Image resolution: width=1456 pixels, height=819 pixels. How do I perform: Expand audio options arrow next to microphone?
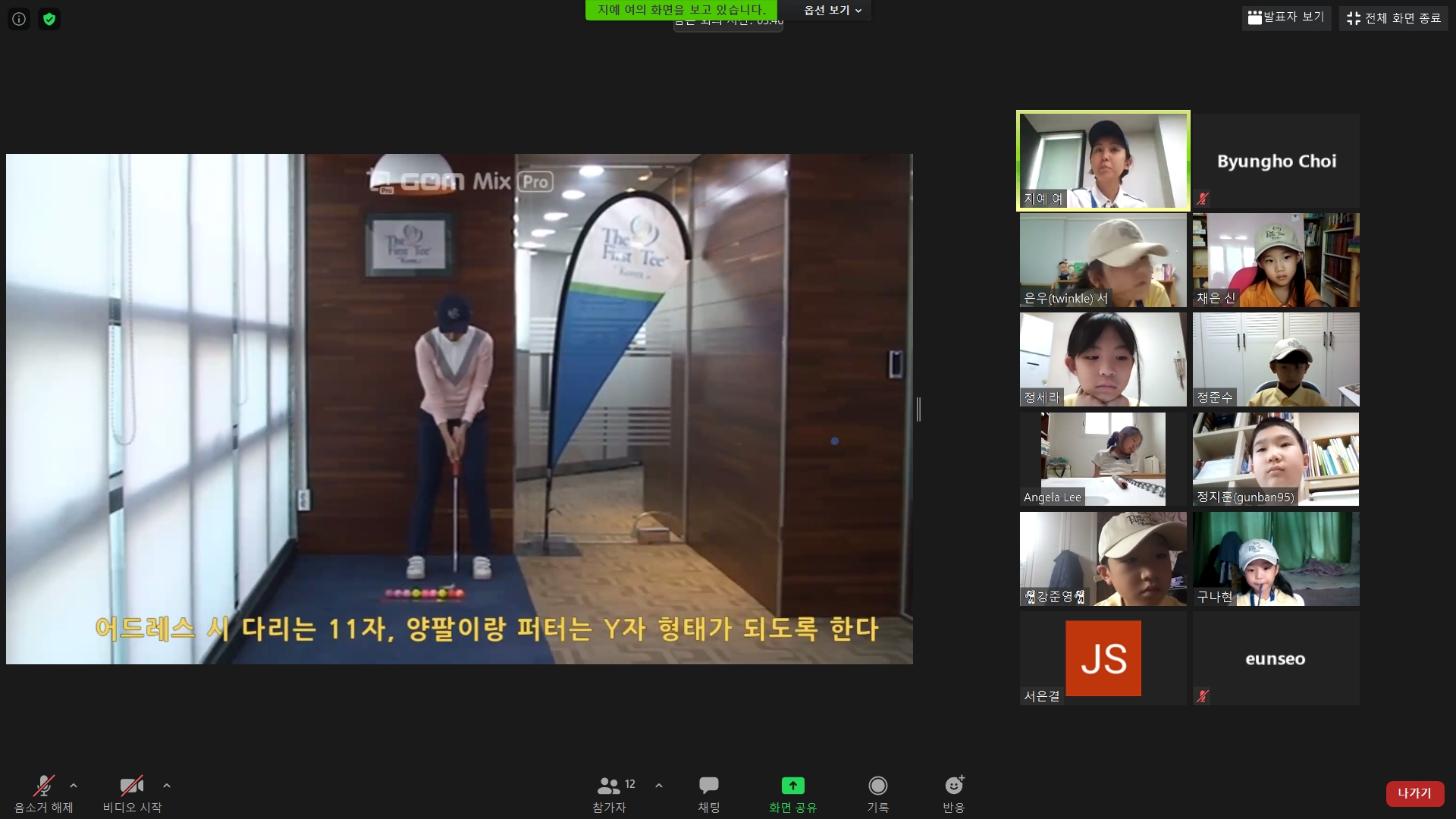74,786
